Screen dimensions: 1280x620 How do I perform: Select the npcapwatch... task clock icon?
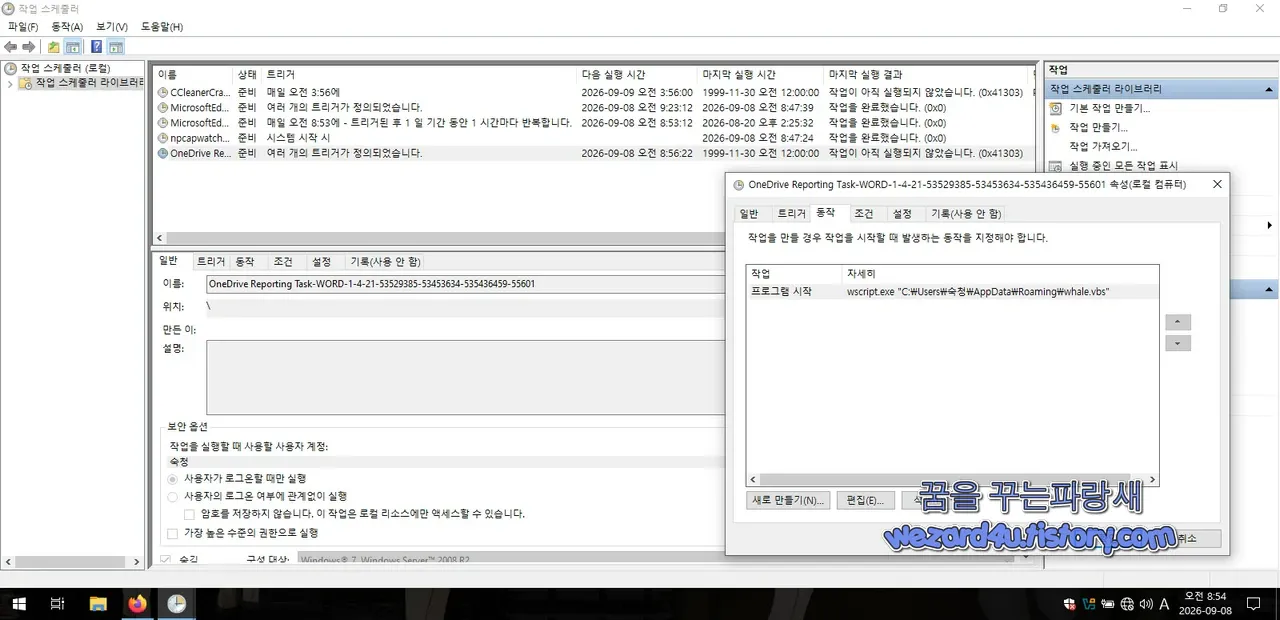point(163,138)
